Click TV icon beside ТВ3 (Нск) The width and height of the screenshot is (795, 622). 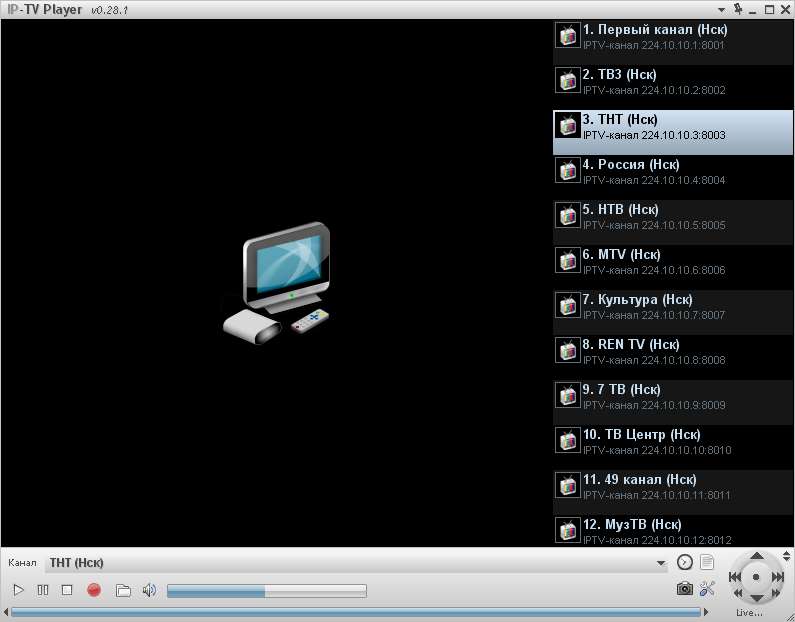click(x=568, y=80)
